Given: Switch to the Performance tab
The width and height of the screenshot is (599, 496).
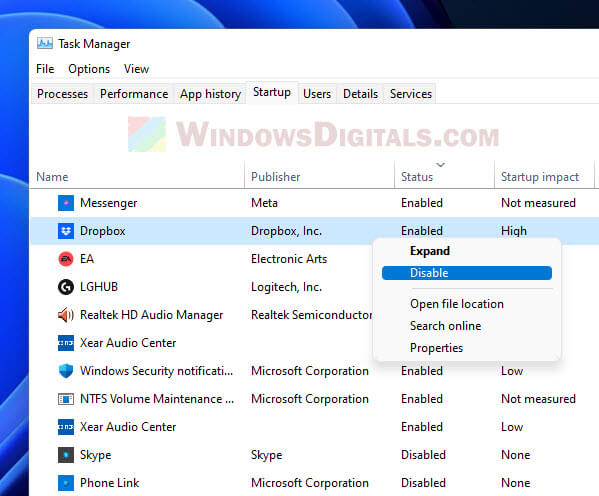Looking at the screenshot, I should 134,94.
